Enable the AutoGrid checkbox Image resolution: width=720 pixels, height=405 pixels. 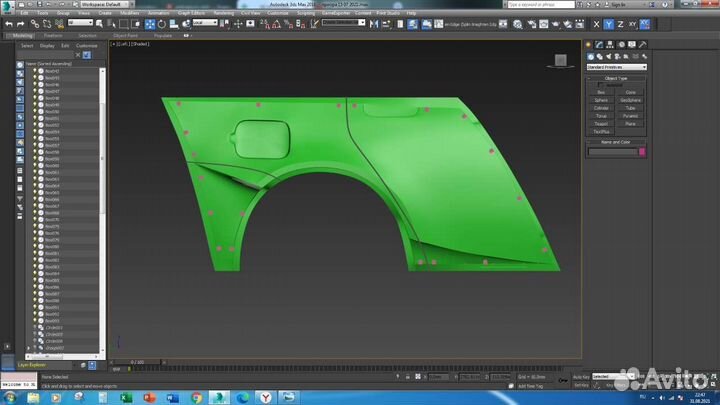pyautogui.click(x=601, y=85)
